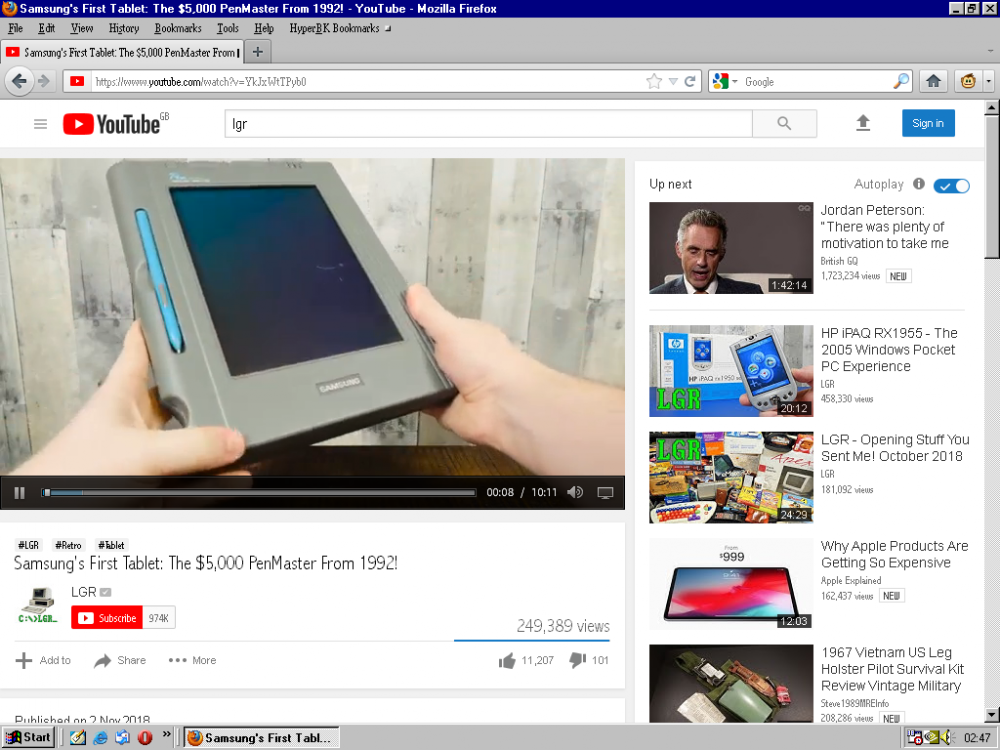Click the monkey face toolbar icon
The width and height of the screenshot is (1000, 750).
point(968,81)
